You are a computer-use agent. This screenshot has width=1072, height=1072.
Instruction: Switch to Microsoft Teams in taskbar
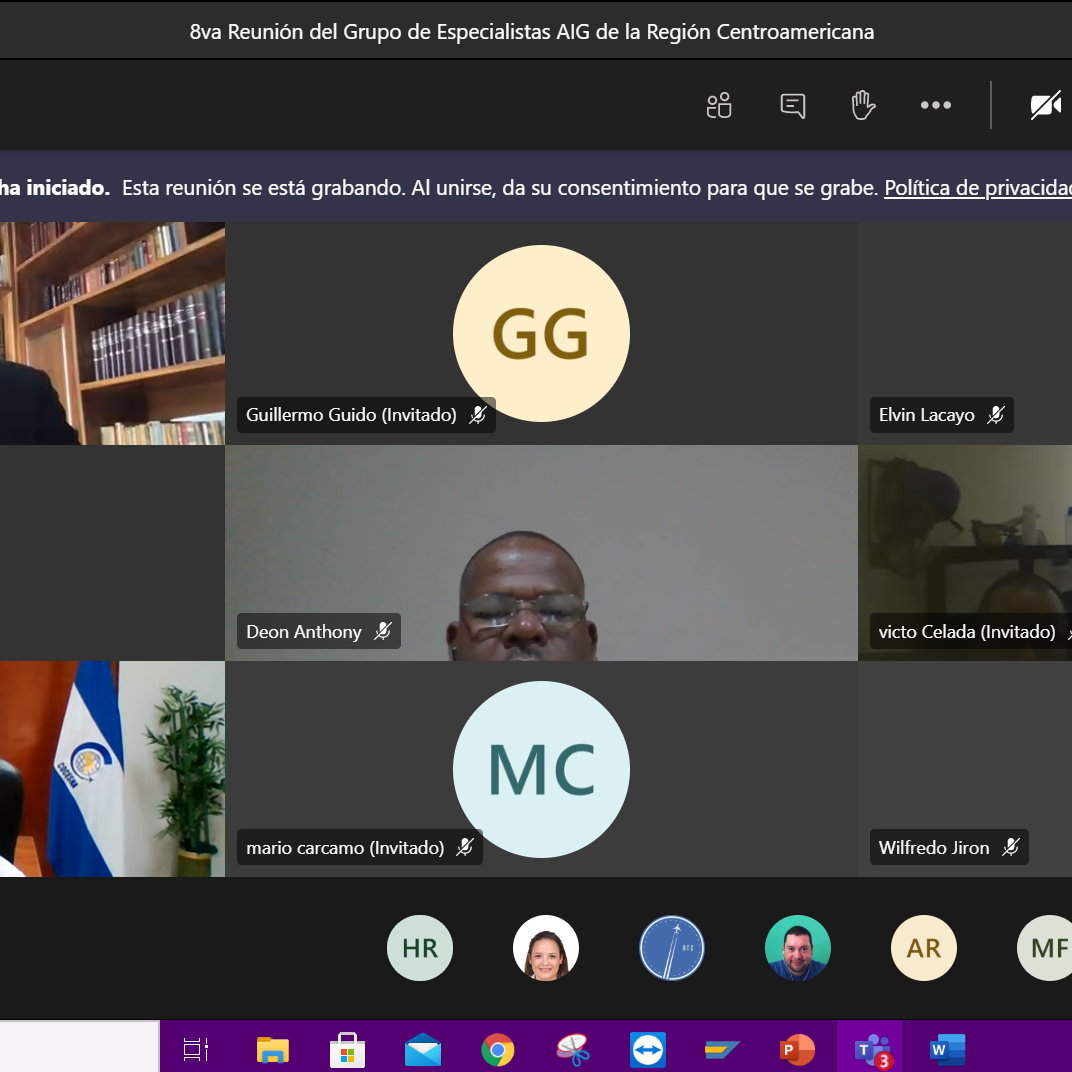coord(872,1049)
